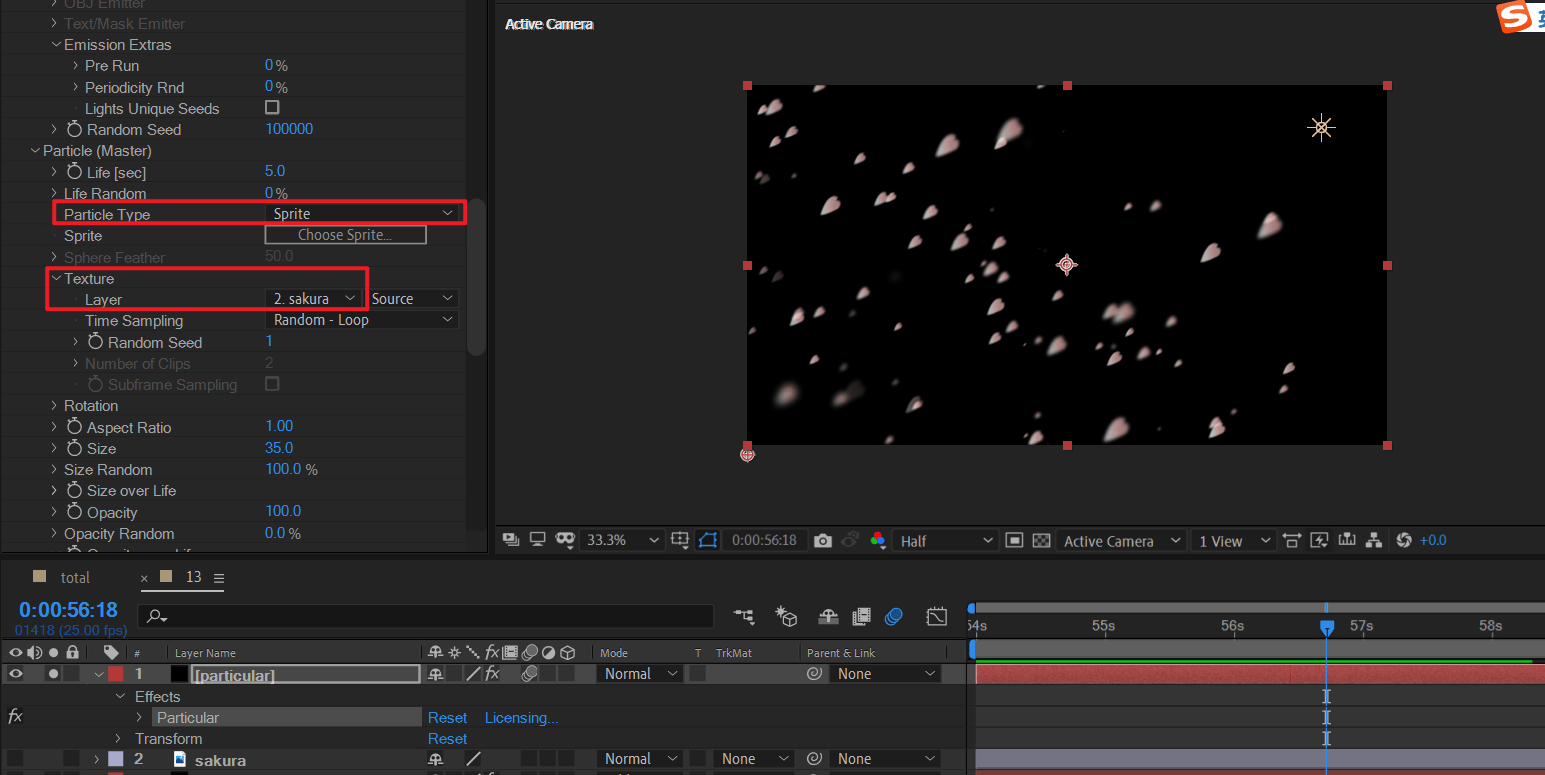Click the Licensing... link

521,717
